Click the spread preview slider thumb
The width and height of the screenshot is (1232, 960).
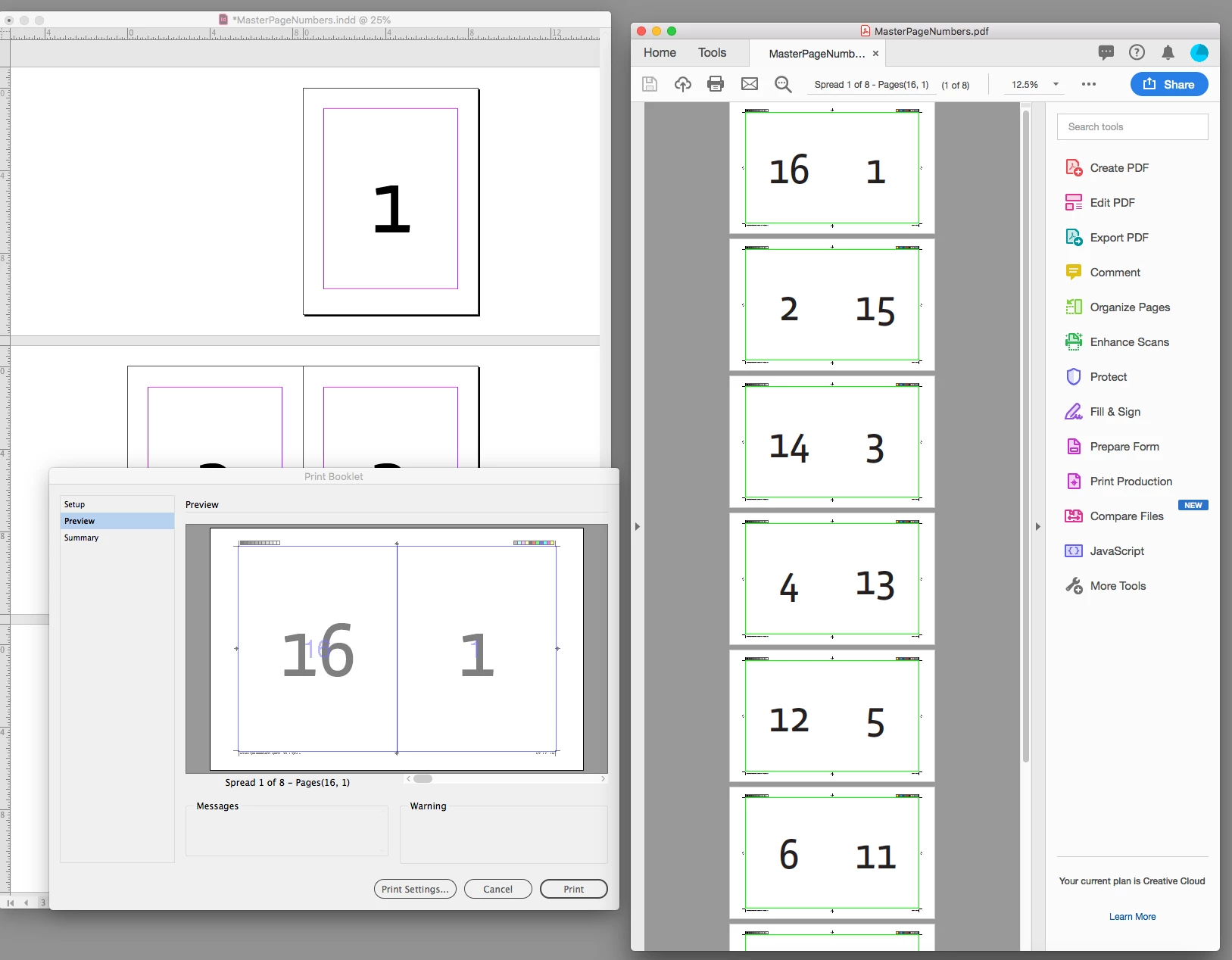point(423,778)
